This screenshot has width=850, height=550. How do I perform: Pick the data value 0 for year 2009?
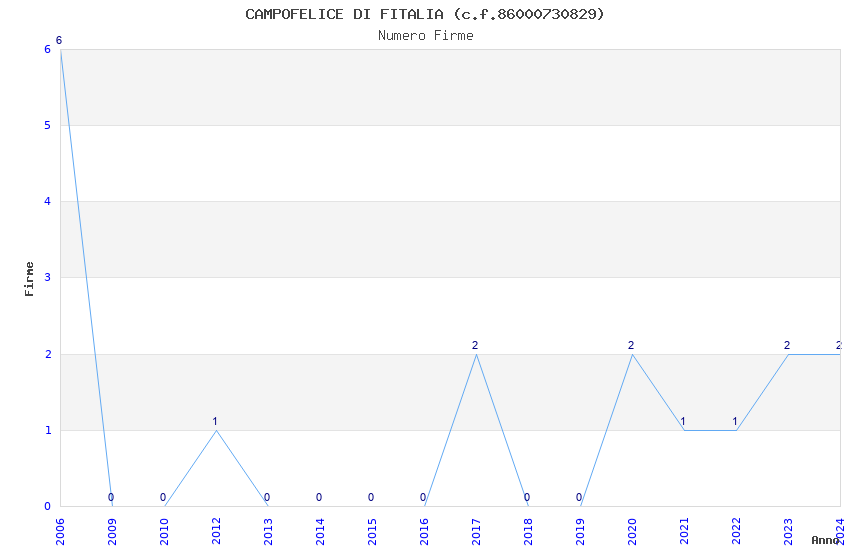click(111, 497)
